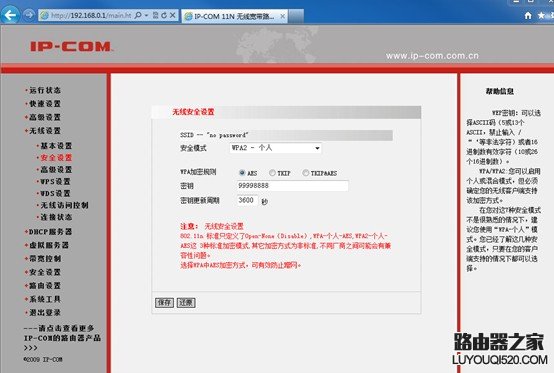
Task: Go forward with the browser forward arrow
Action: click(x=29, y=15)
